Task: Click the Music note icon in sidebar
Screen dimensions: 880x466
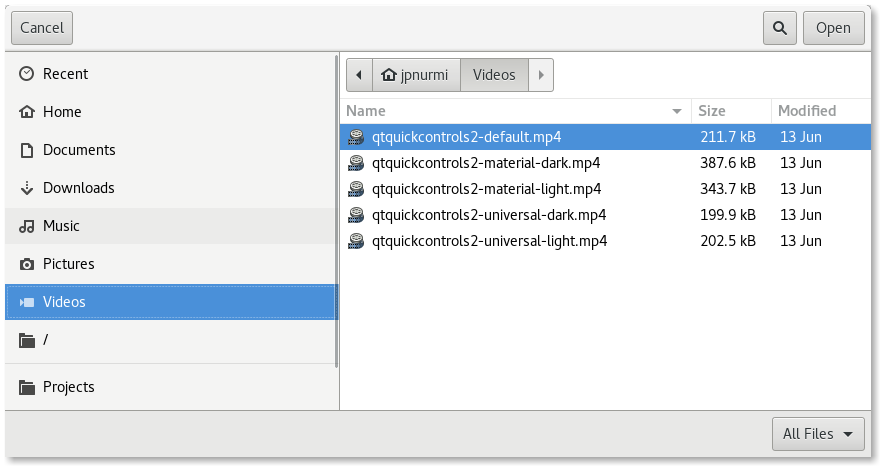Action: pyautogui.click(x=26, y=226)
